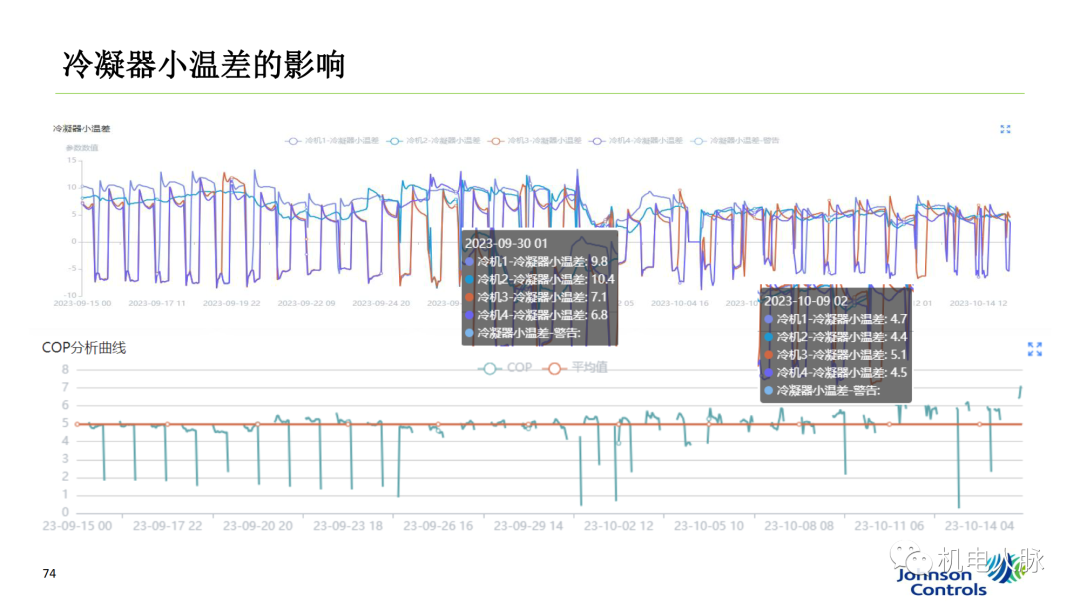
Task: Click fullscreen icon of condenser temperature chart
Action: [x=1005, y=129]
